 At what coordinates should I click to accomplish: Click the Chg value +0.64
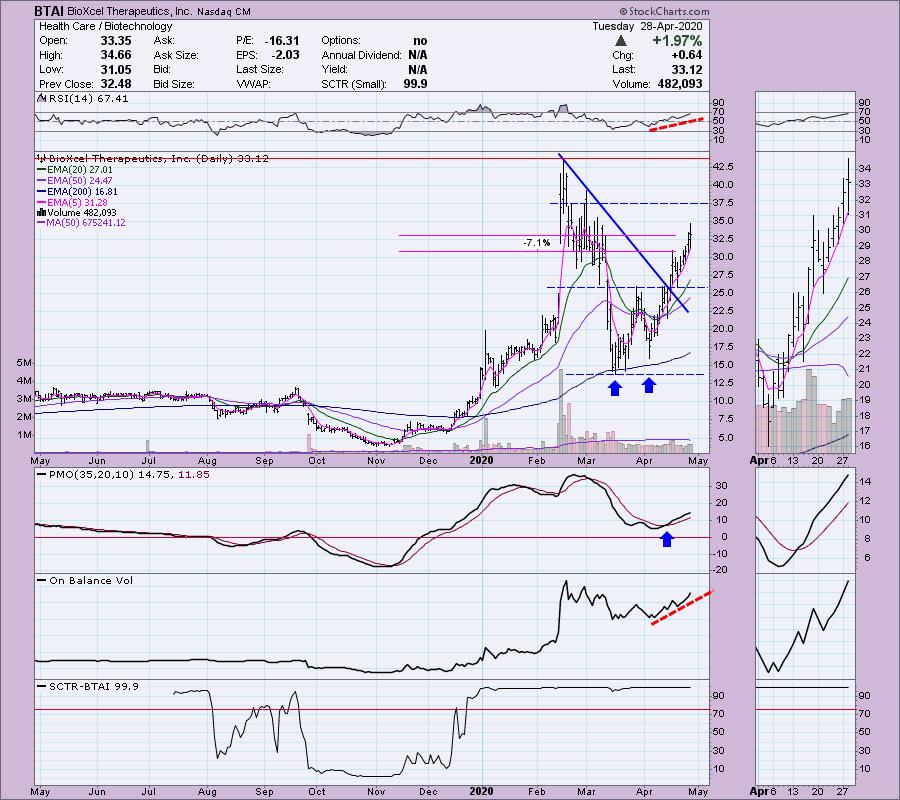click(x=686, y=55)
